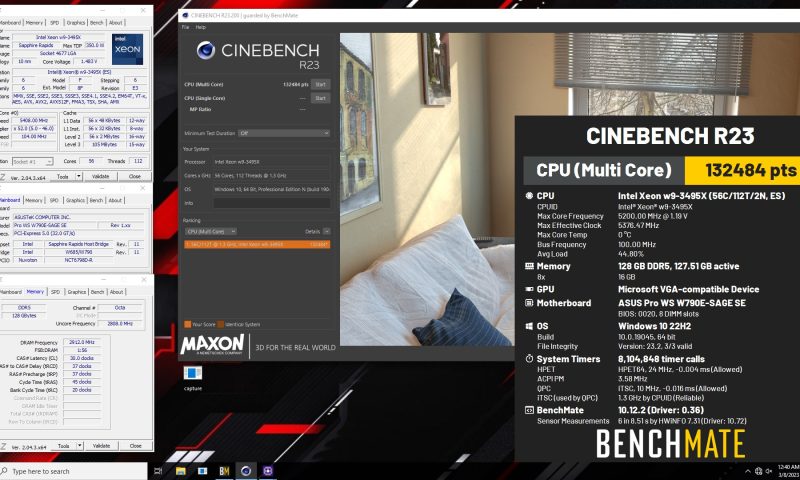The image size is (800, 480).
Task: Click the Your Score orange legend swatch
Action: click(187, 324)
